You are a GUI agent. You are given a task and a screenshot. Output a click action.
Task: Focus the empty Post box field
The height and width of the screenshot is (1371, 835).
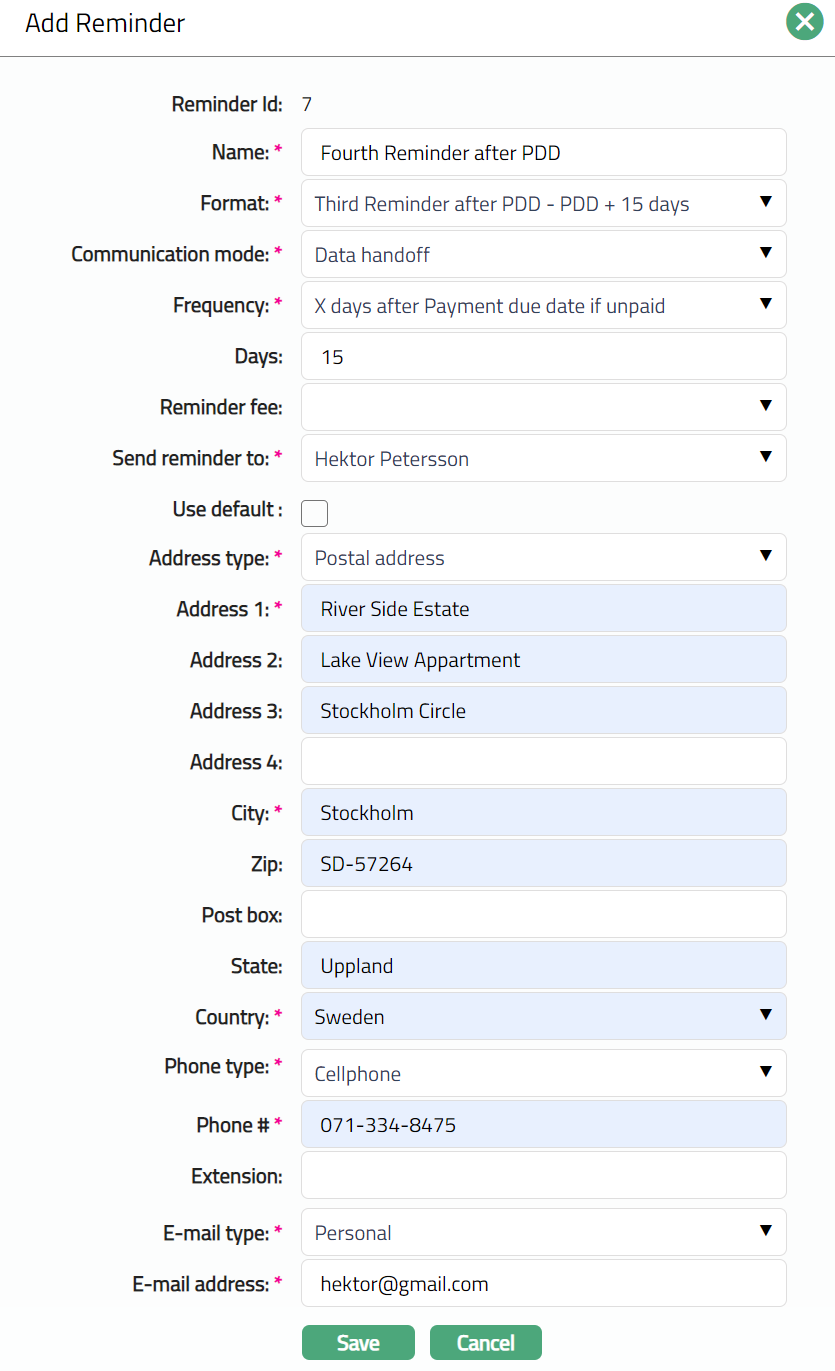pos(543,914)
